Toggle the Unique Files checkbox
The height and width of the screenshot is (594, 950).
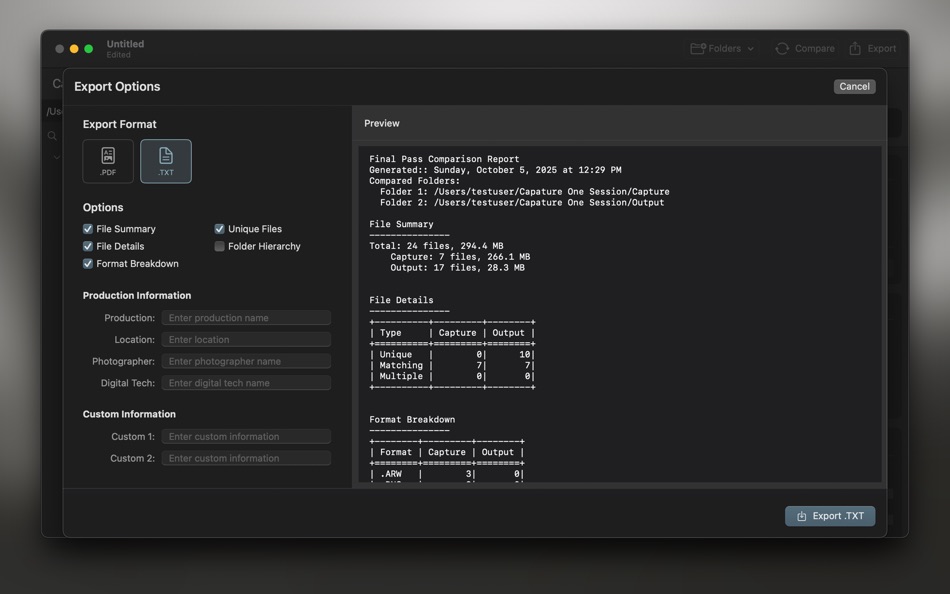coord(219,228)
